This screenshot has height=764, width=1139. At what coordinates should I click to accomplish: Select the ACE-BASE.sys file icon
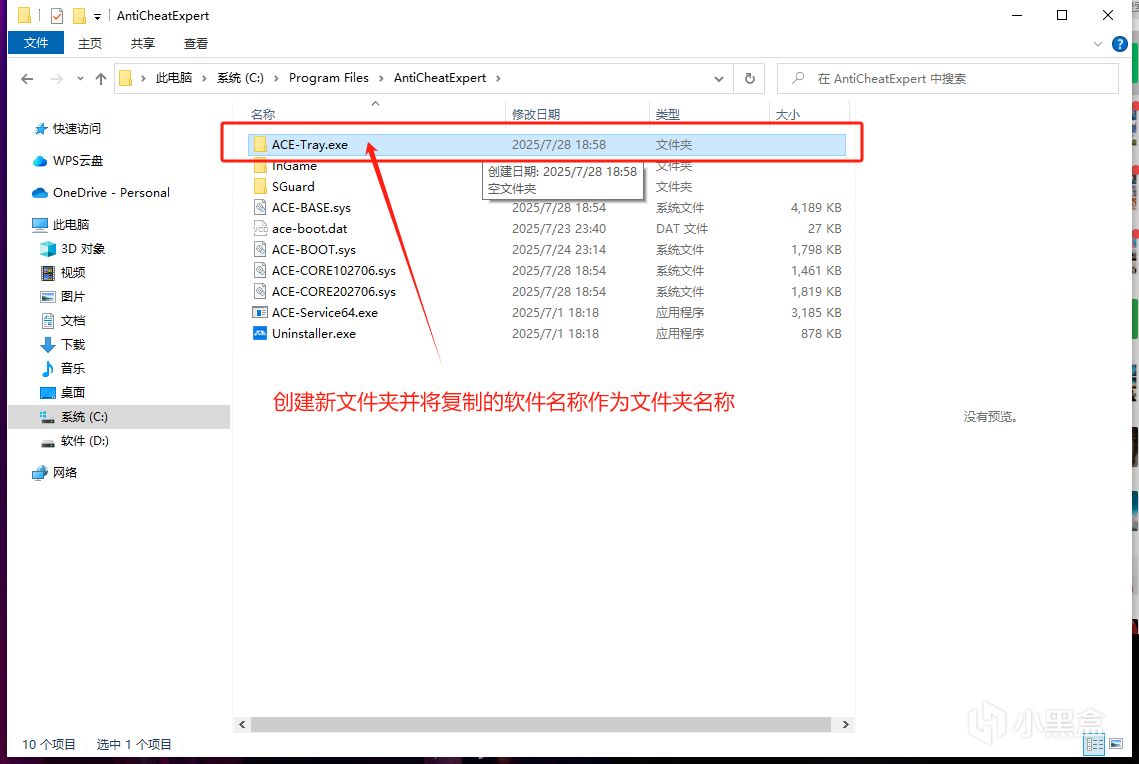point(260,208)
